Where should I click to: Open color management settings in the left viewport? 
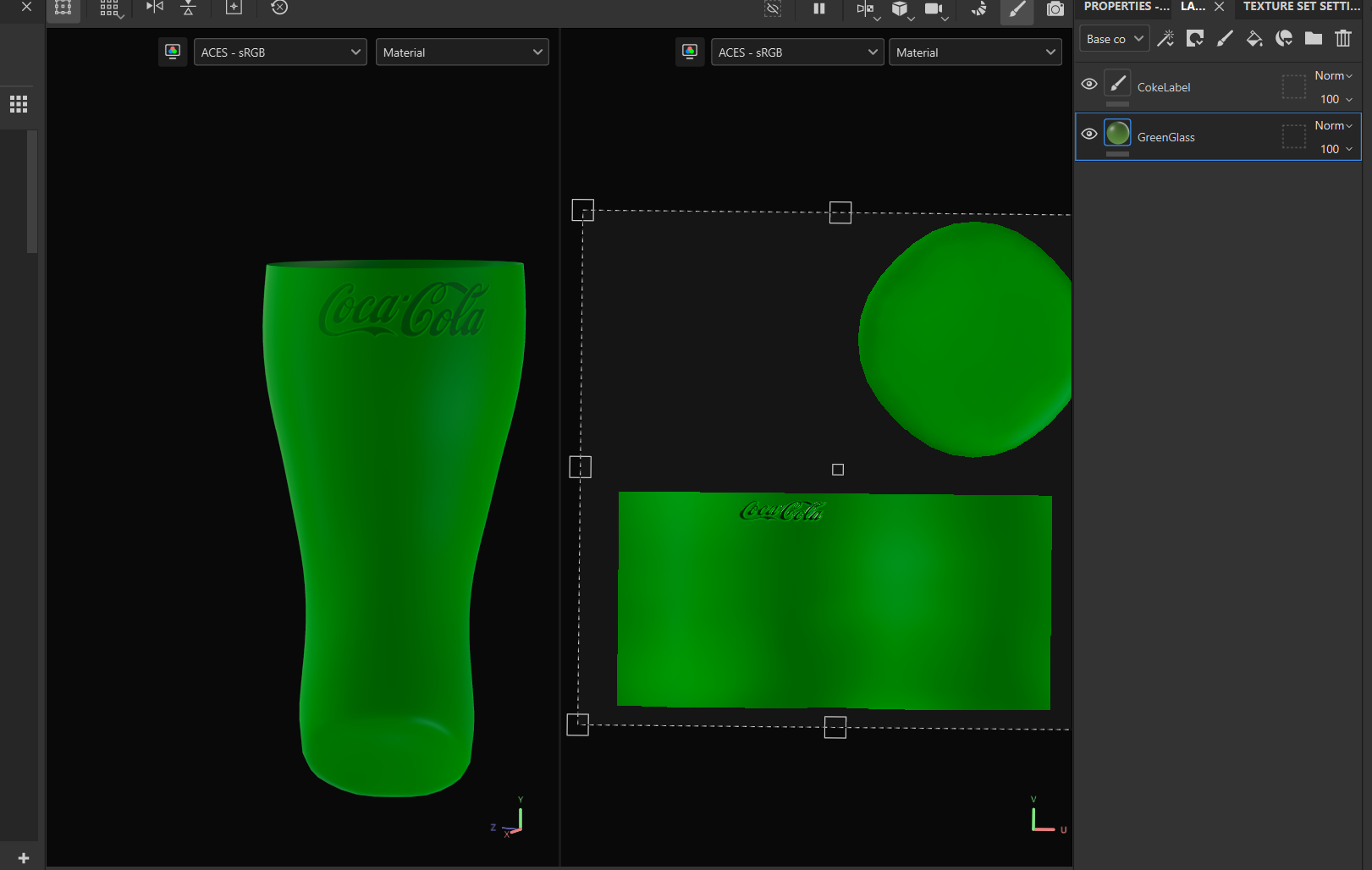(x=173, y=52)
